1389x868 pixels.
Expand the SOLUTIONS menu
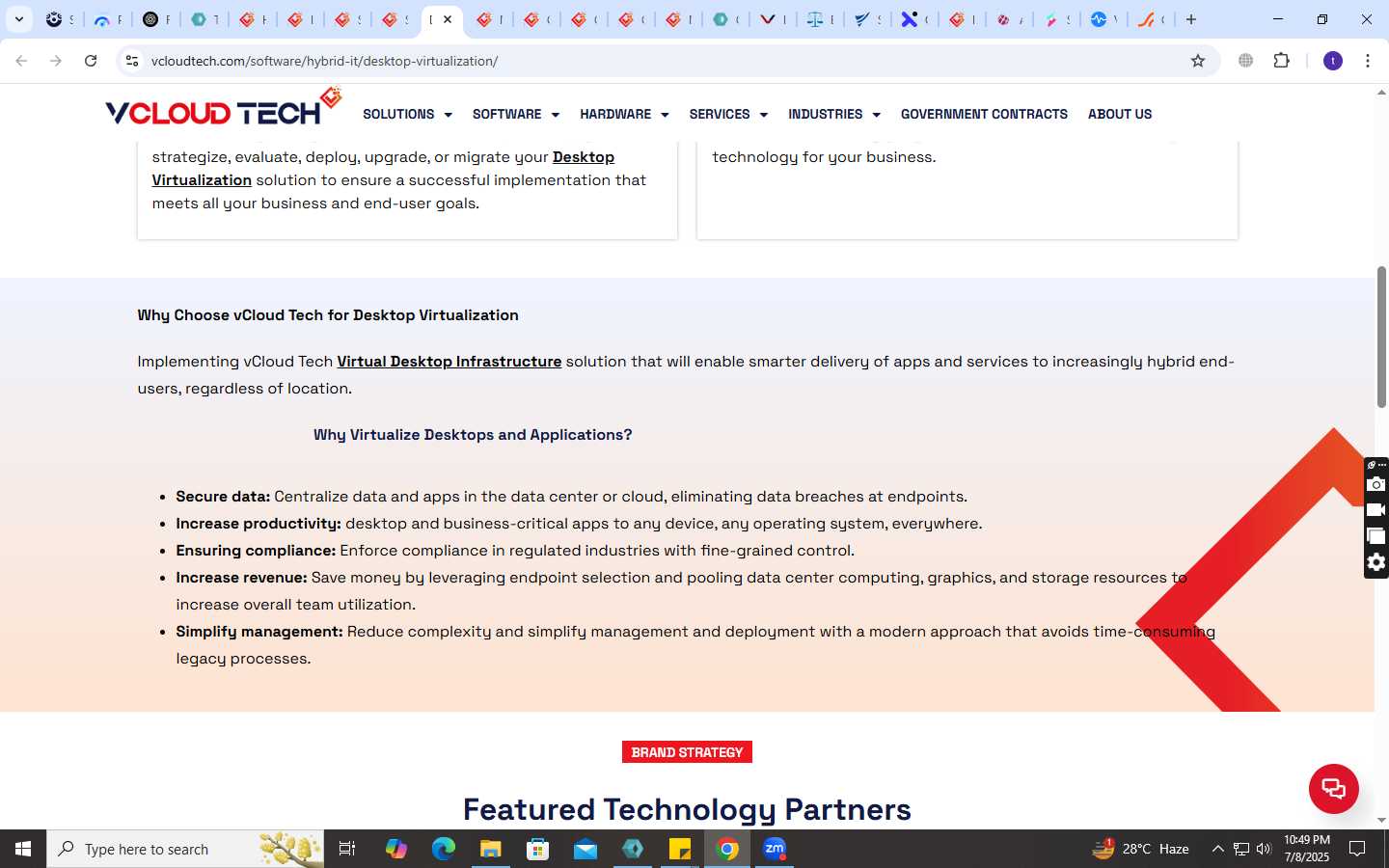[407, 114]
